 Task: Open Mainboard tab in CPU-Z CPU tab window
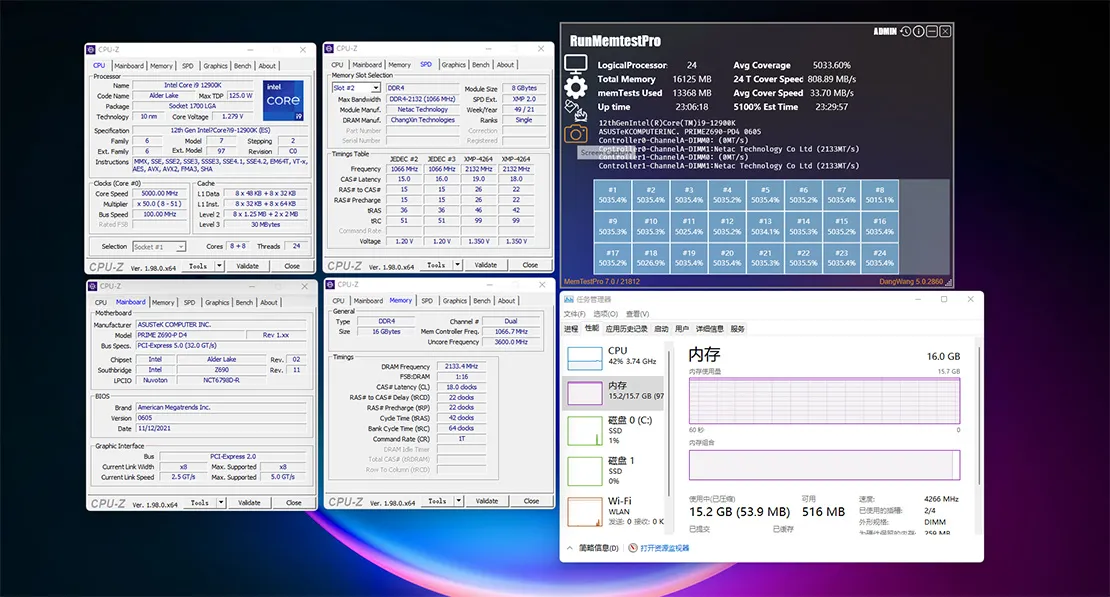click(129, 66)
